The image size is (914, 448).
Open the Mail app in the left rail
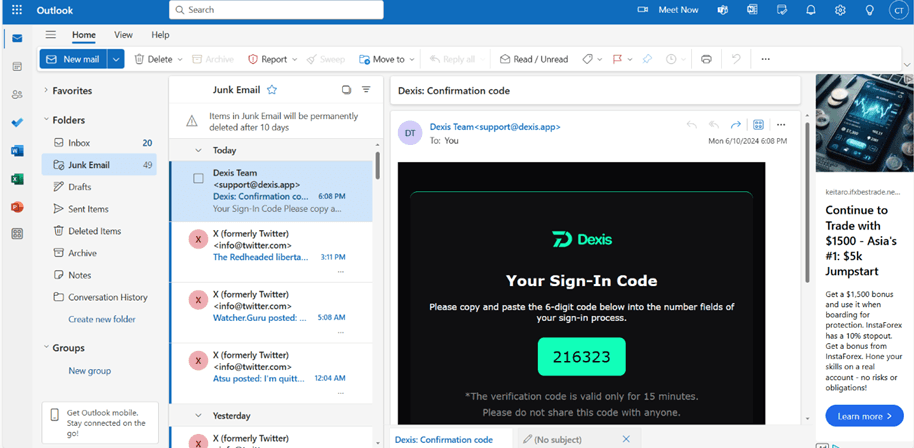click(x=17, y=38)
